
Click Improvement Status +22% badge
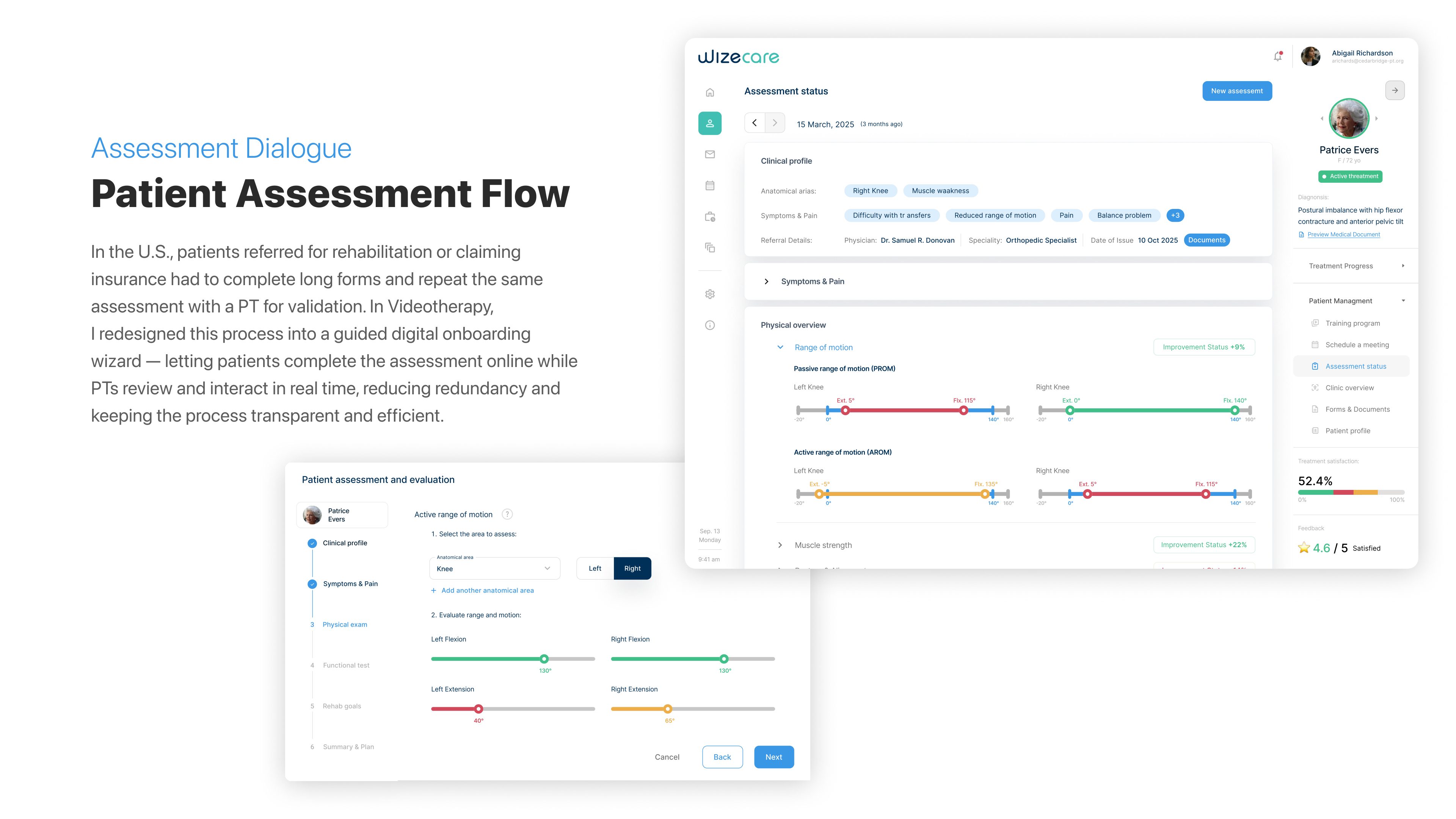pyautogui.click(x=1204, y=545)
